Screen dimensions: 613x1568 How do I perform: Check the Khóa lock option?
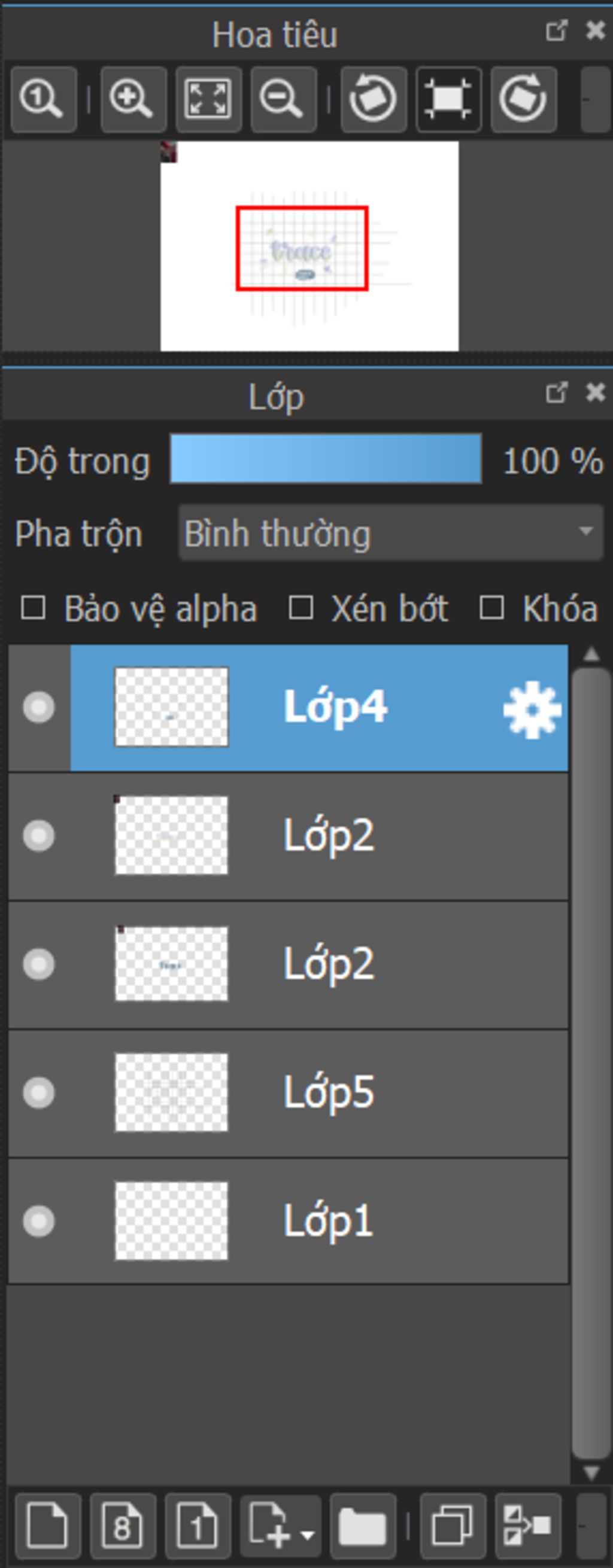point(491,607)
